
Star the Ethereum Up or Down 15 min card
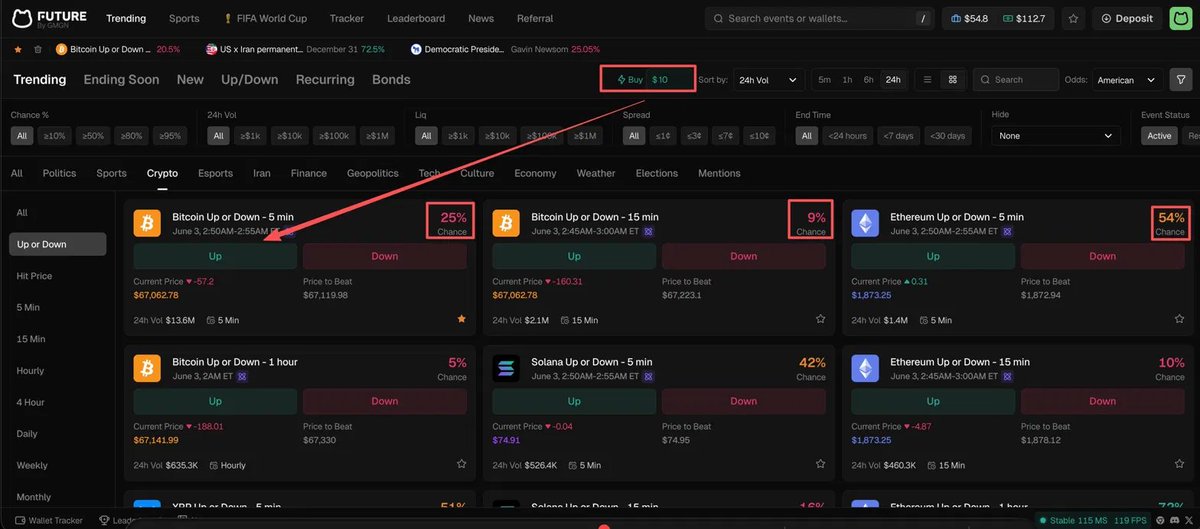click(x=1179, y=464)
